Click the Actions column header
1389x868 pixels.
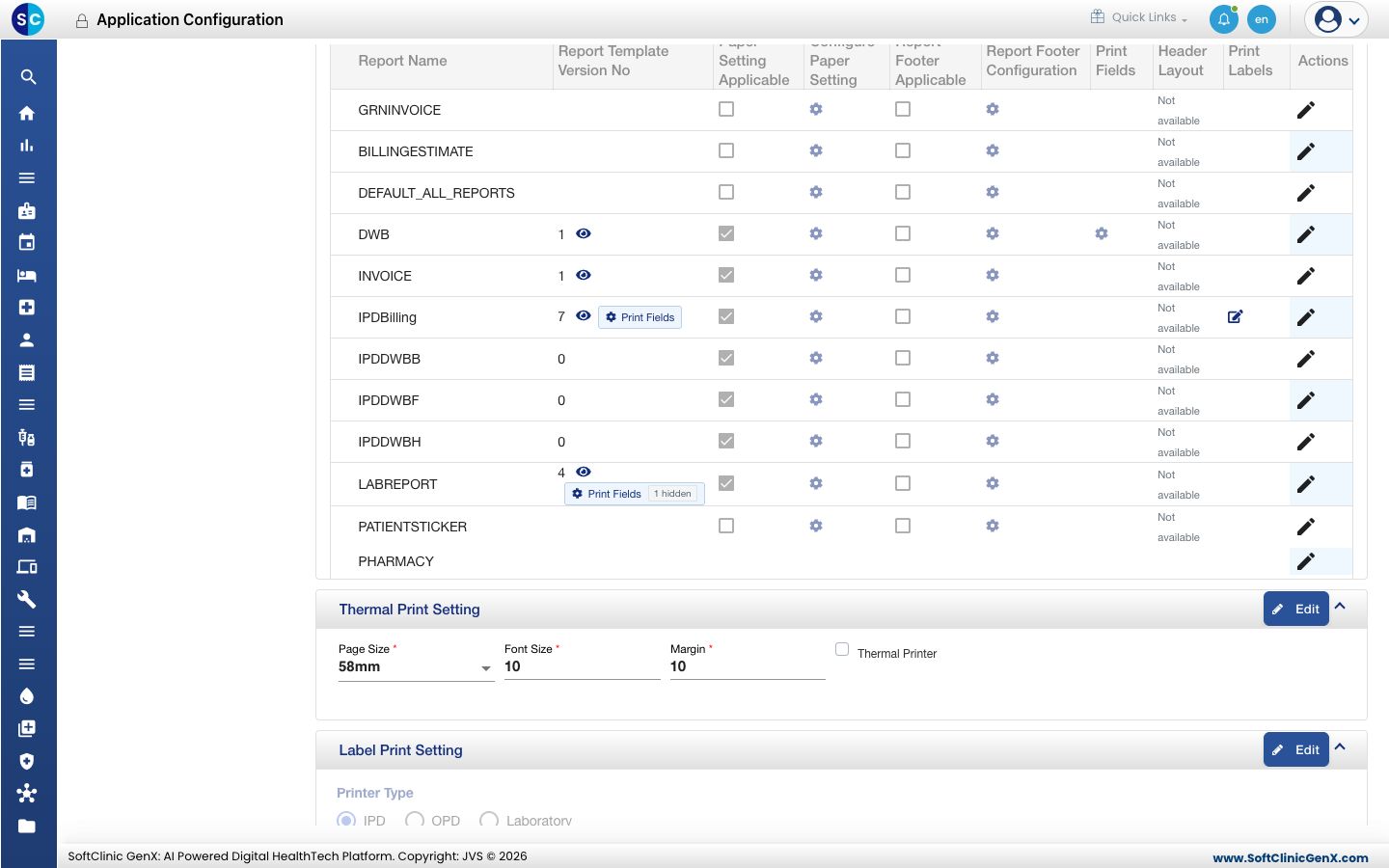(x=1322, y=61)
